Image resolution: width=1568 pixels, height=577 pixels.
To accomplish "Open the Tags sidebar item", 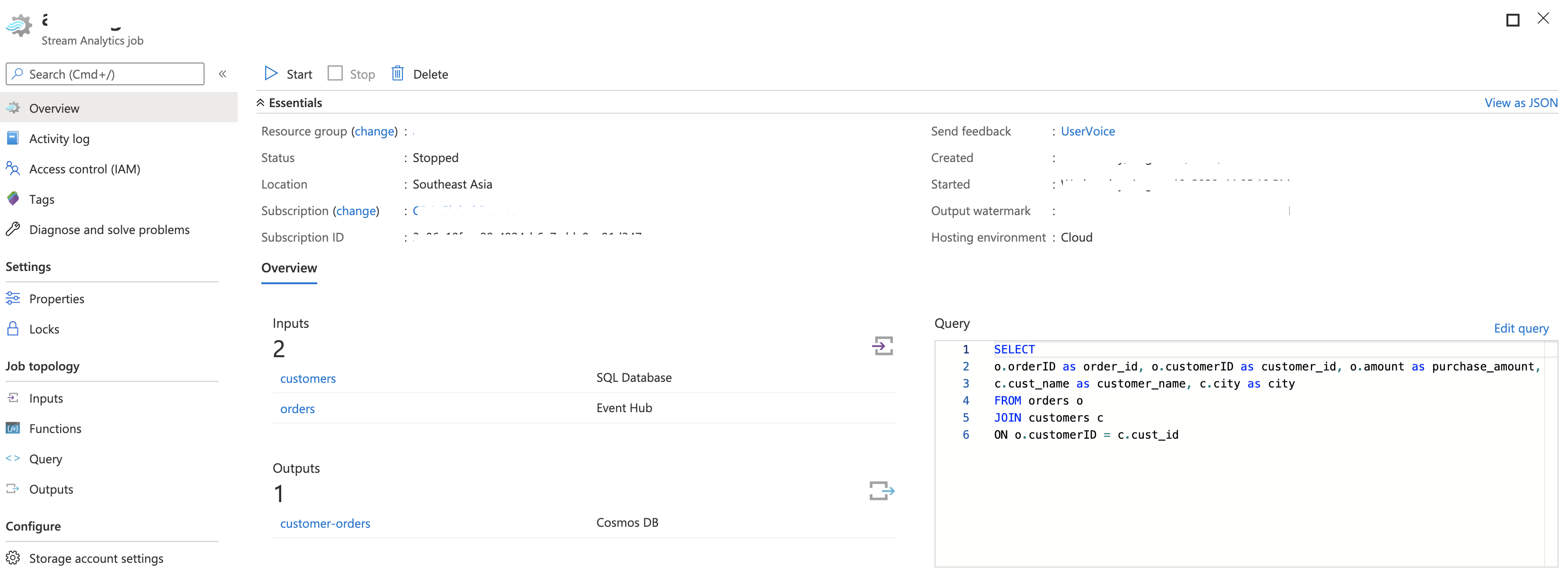I will [x=41, y=200].
